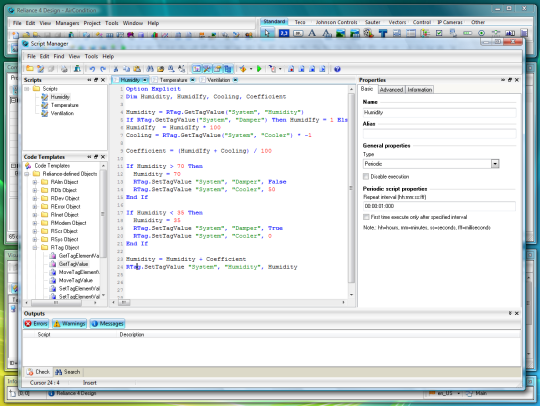The height and width of the screenshot is (406, 540).
Task: Click the check script icon beside run
Action: (243, 69)
